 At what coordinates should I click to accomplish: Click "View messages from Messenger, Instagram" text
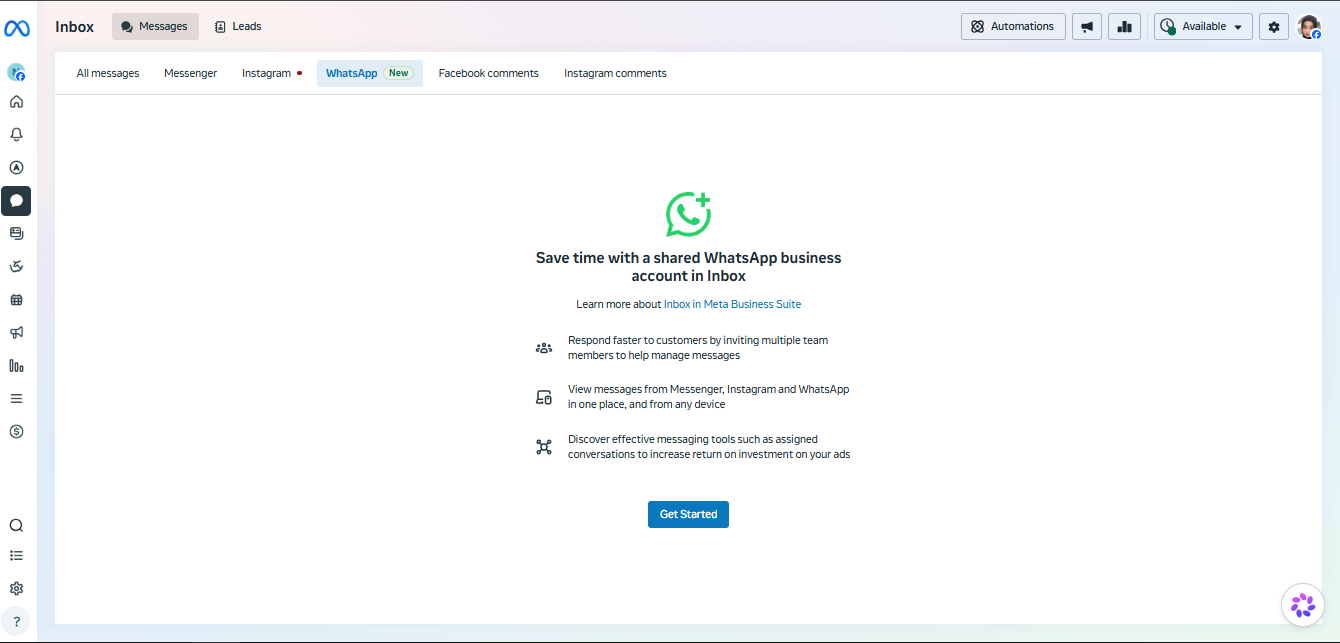709,397
